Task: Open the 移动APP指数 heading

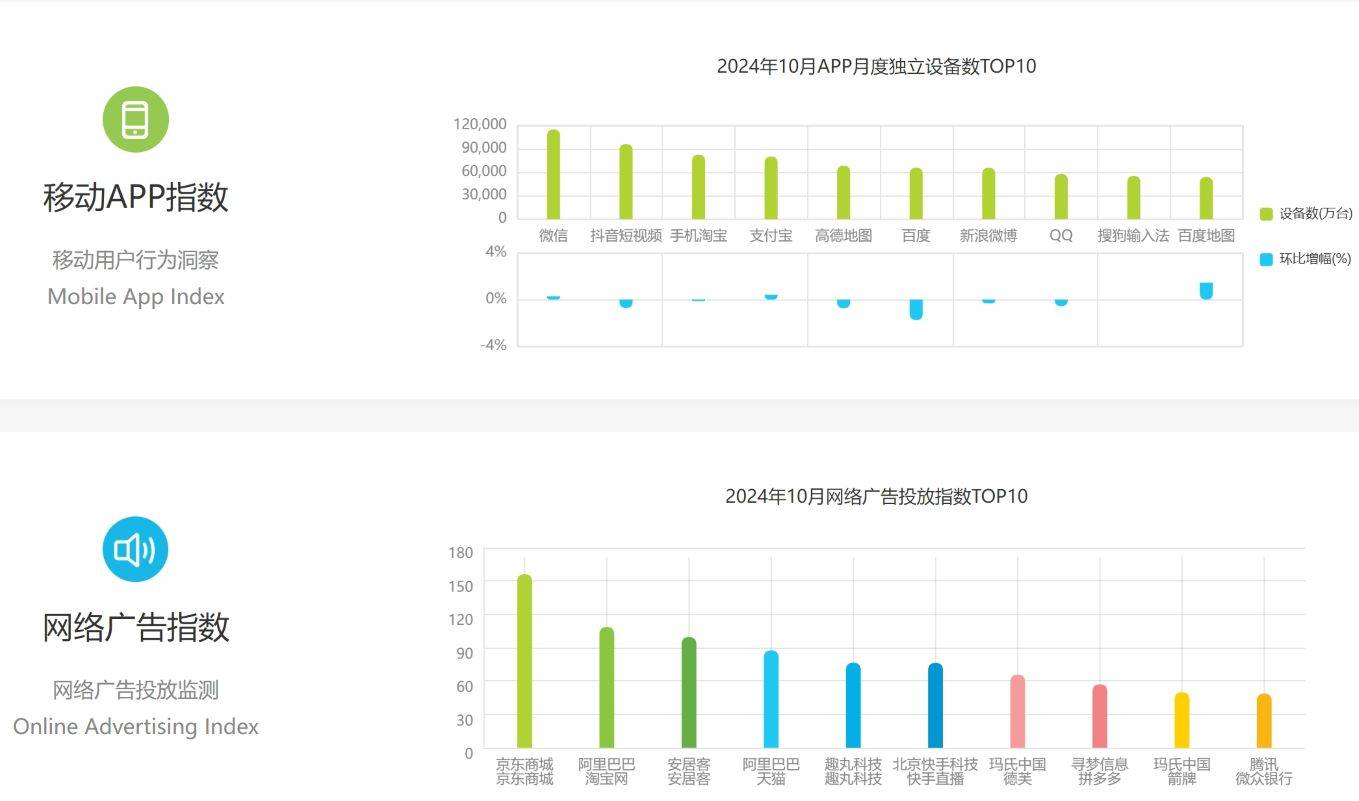Action: pos(136,197)
